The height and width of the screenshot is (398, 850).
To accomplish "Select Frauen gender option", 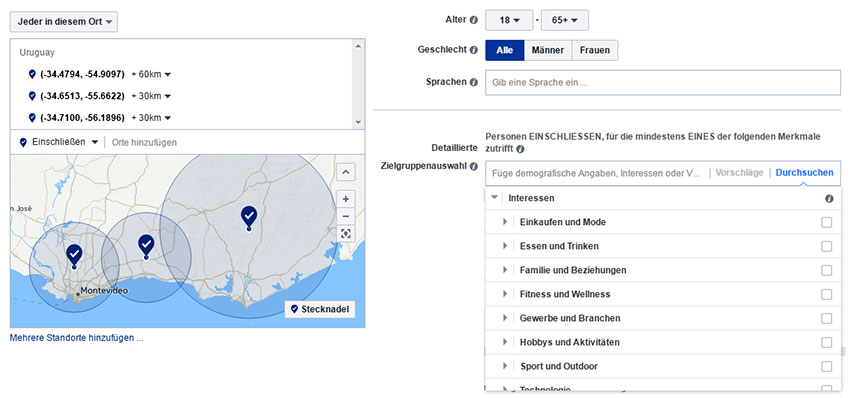I will pos(595,50).
